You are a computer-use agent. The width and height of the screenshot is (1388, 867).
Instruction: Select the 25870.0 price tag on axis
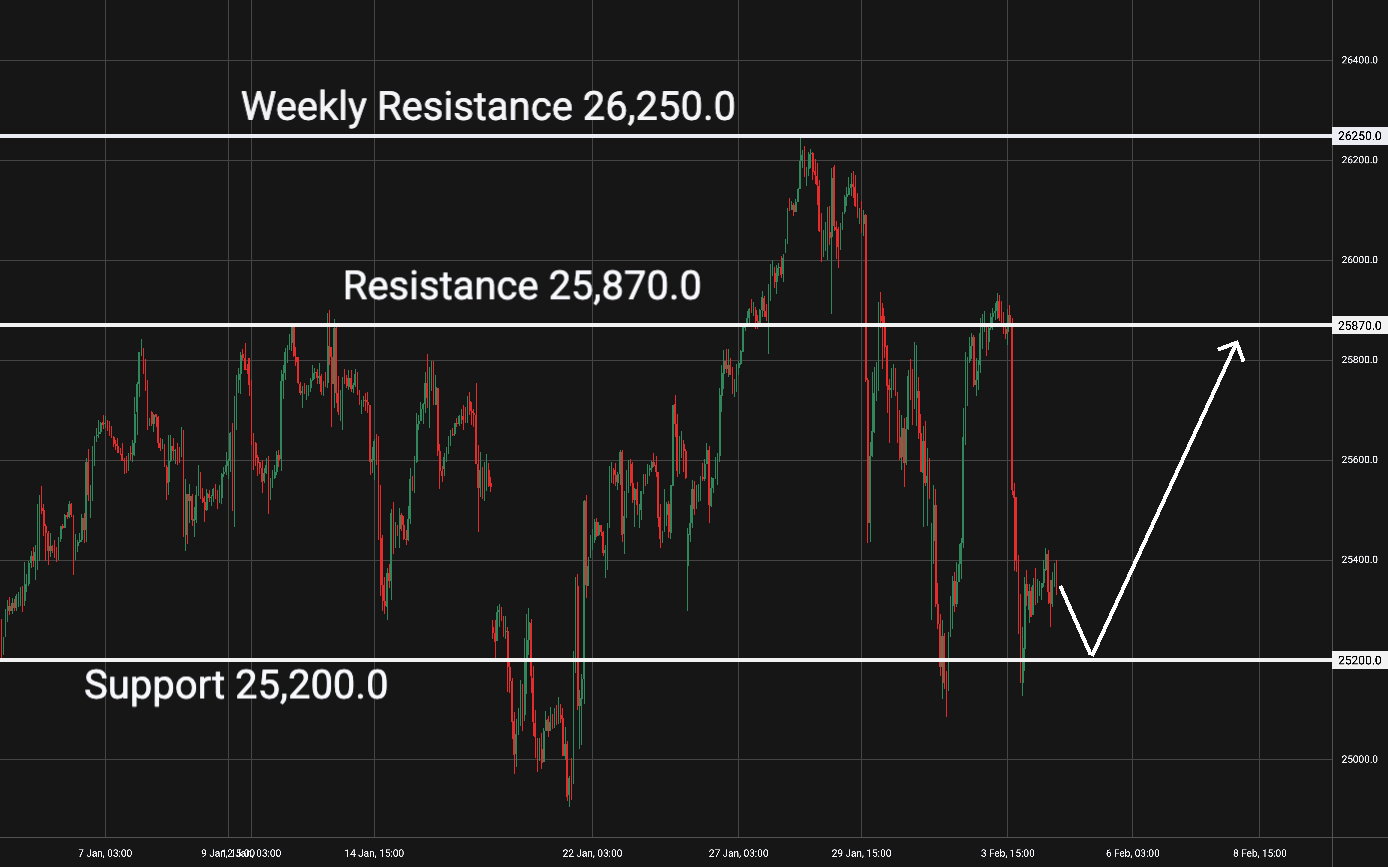point(1359,326)
